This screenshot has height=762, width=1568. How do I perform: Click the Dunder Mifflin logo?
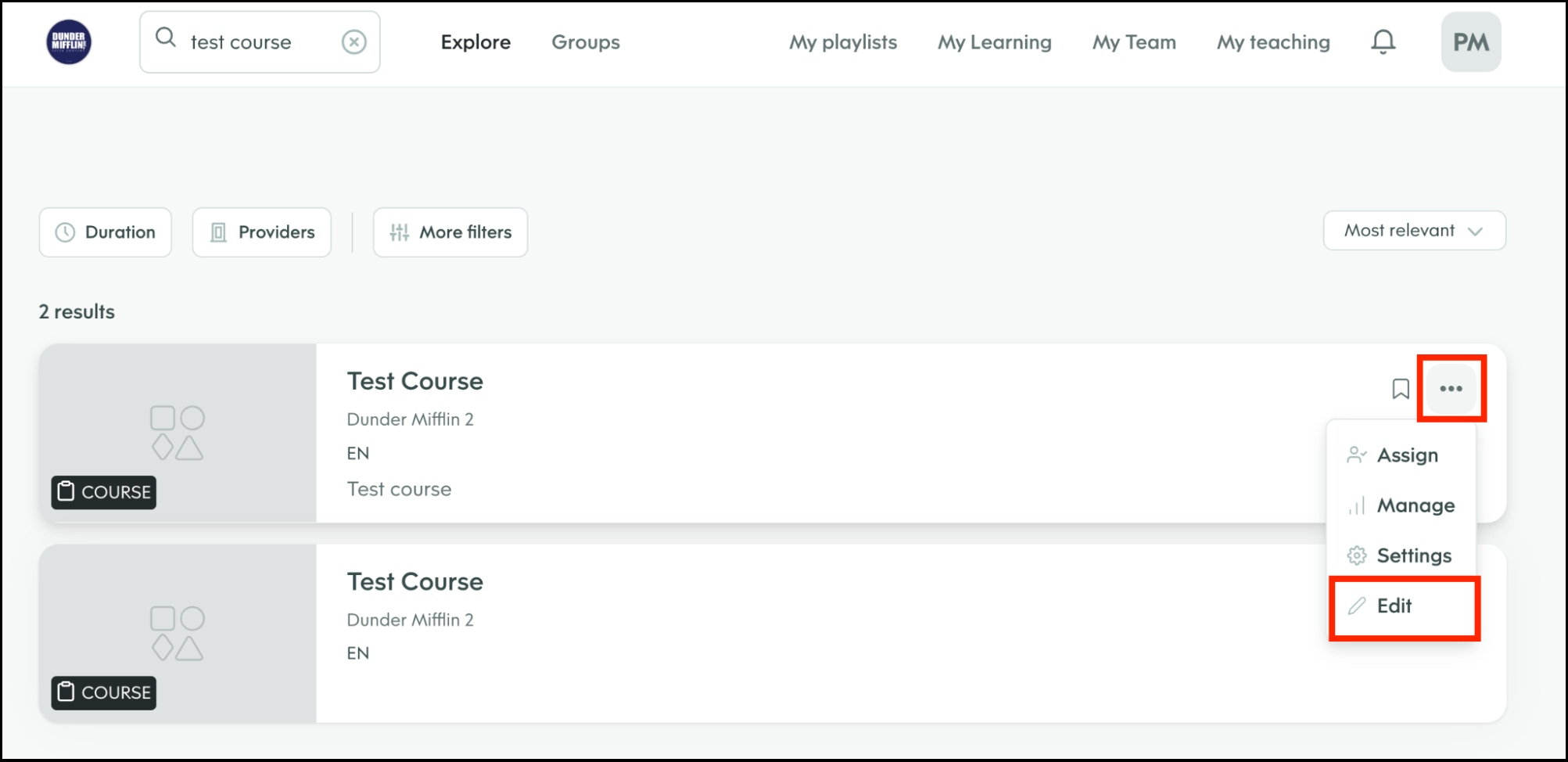69,42
